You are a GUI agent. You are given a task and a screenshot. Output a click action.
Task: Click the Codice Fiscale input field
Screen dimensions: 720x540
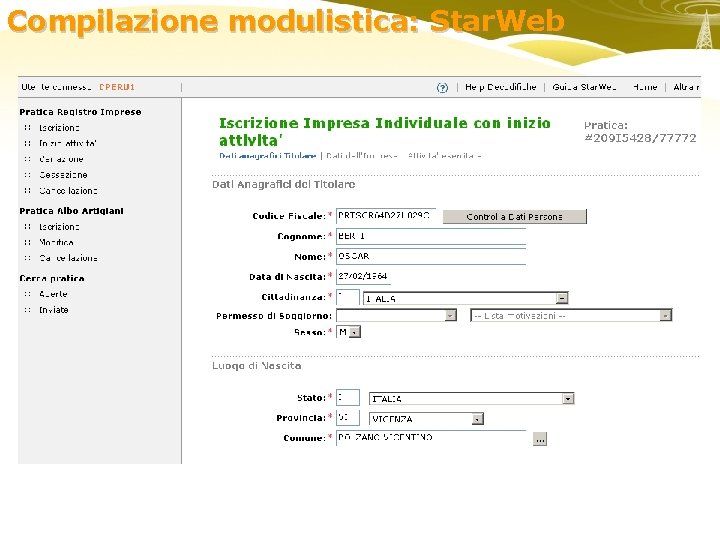click(x=386, y=215)
